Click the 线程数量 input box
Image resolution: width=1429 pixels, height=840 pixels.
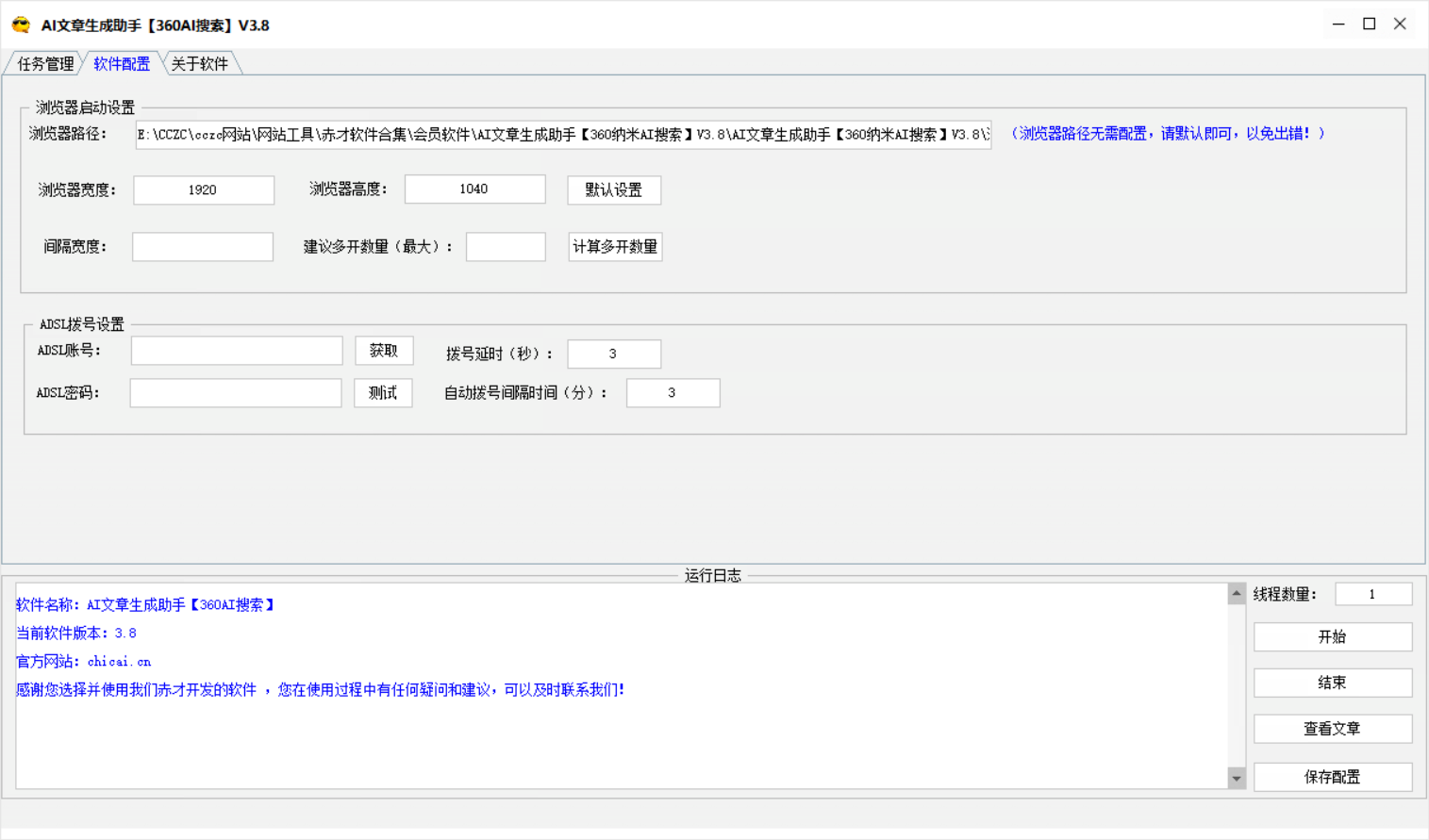pos(1373,594)
